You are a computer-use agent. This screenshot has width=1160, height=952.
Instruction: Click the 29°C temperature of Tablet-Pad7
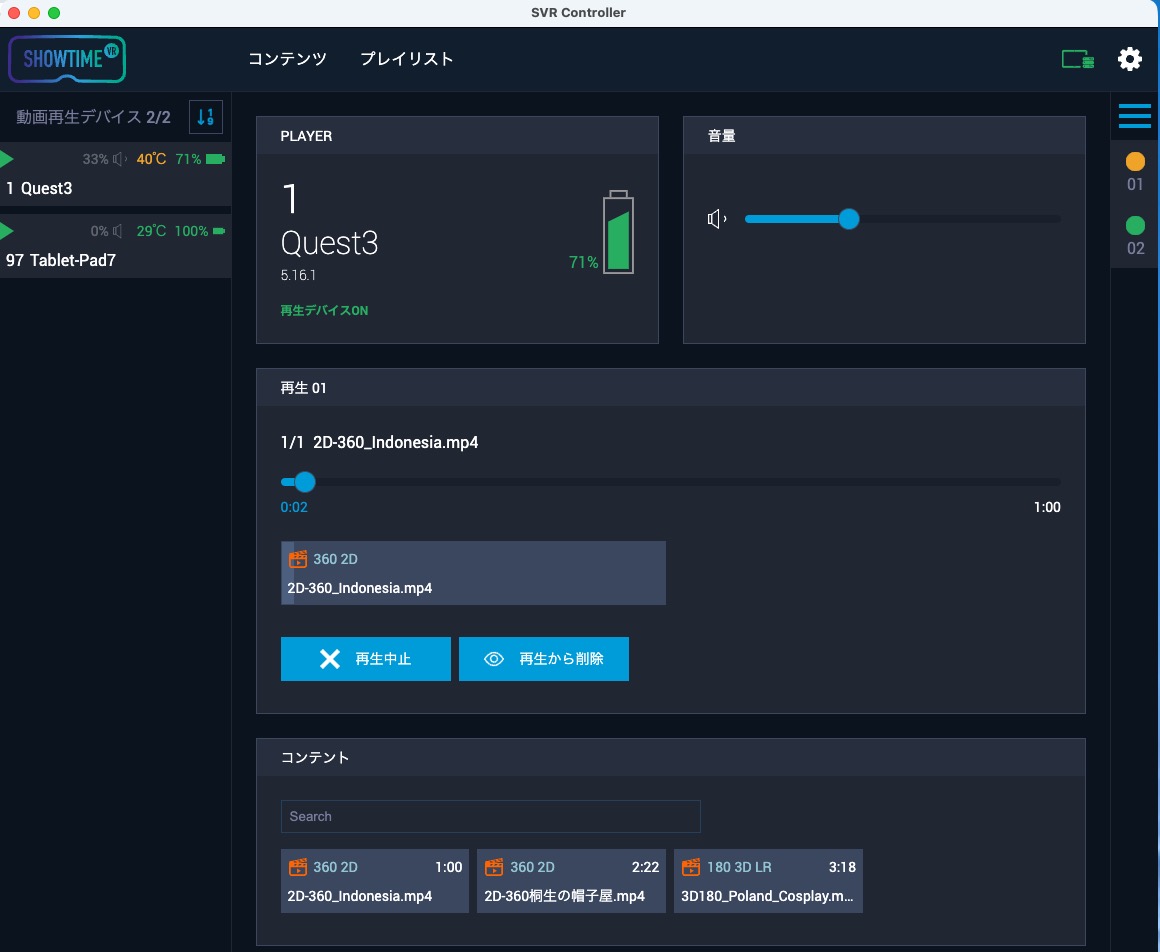(151, 231)
